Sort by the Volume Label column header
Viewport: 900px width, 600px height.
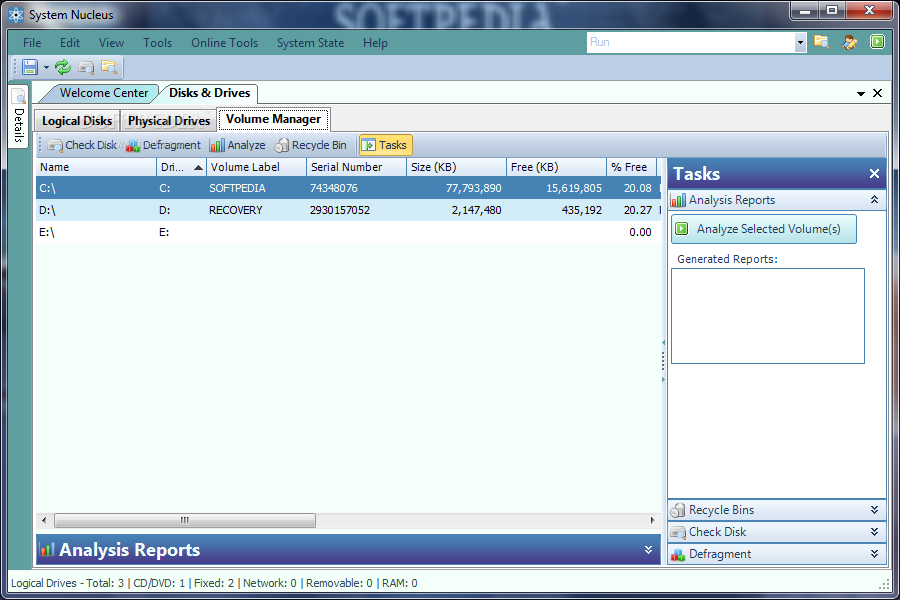click(x=257, y=167)
